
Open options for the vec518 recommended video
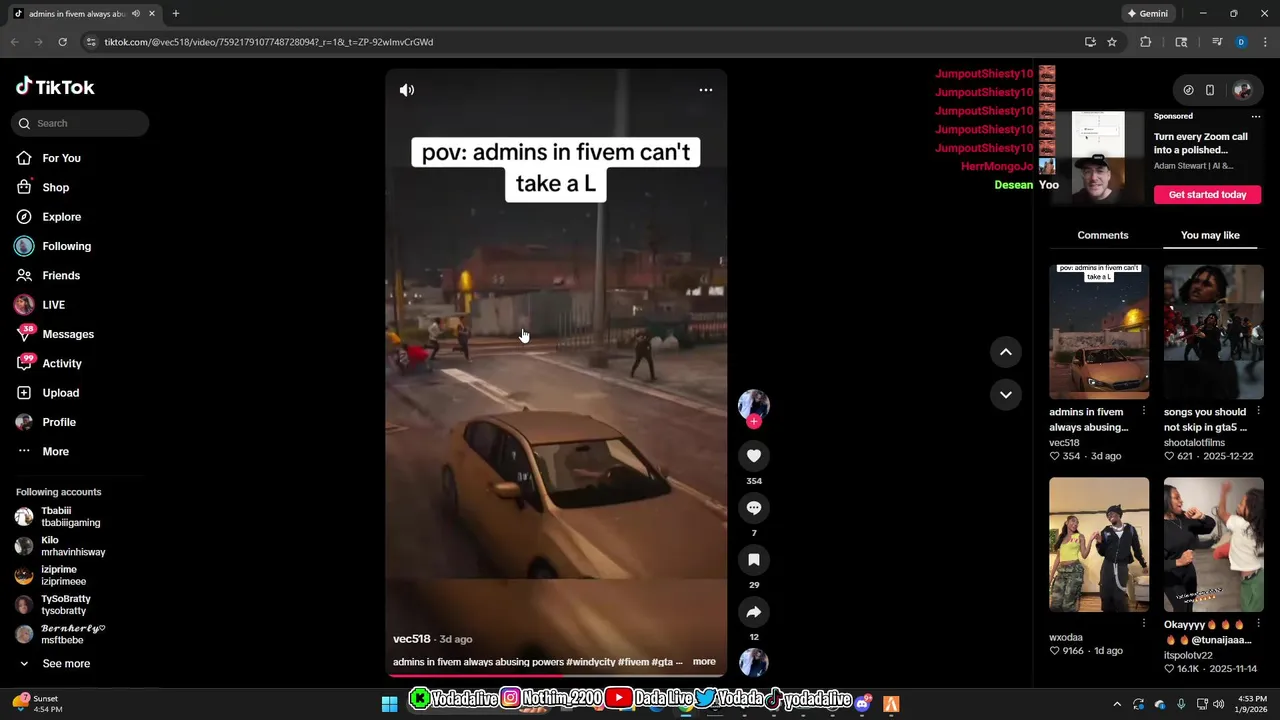coord(1144,411)
